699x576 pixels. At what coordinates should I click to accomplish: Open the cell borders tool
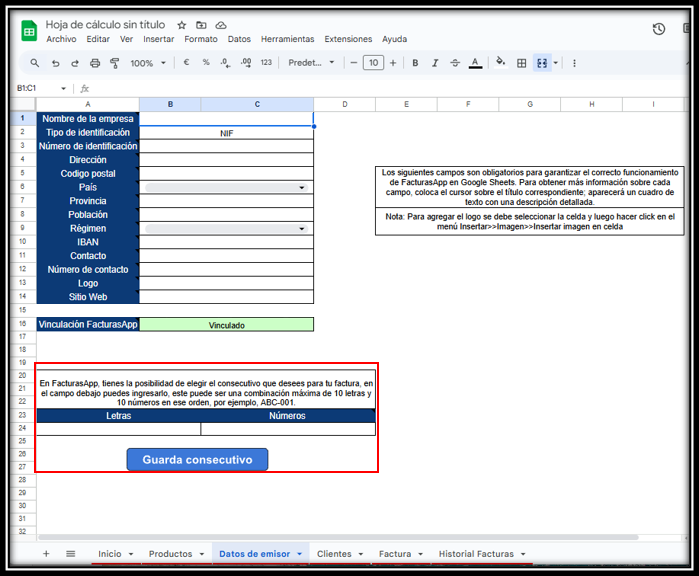pos(521,63)
